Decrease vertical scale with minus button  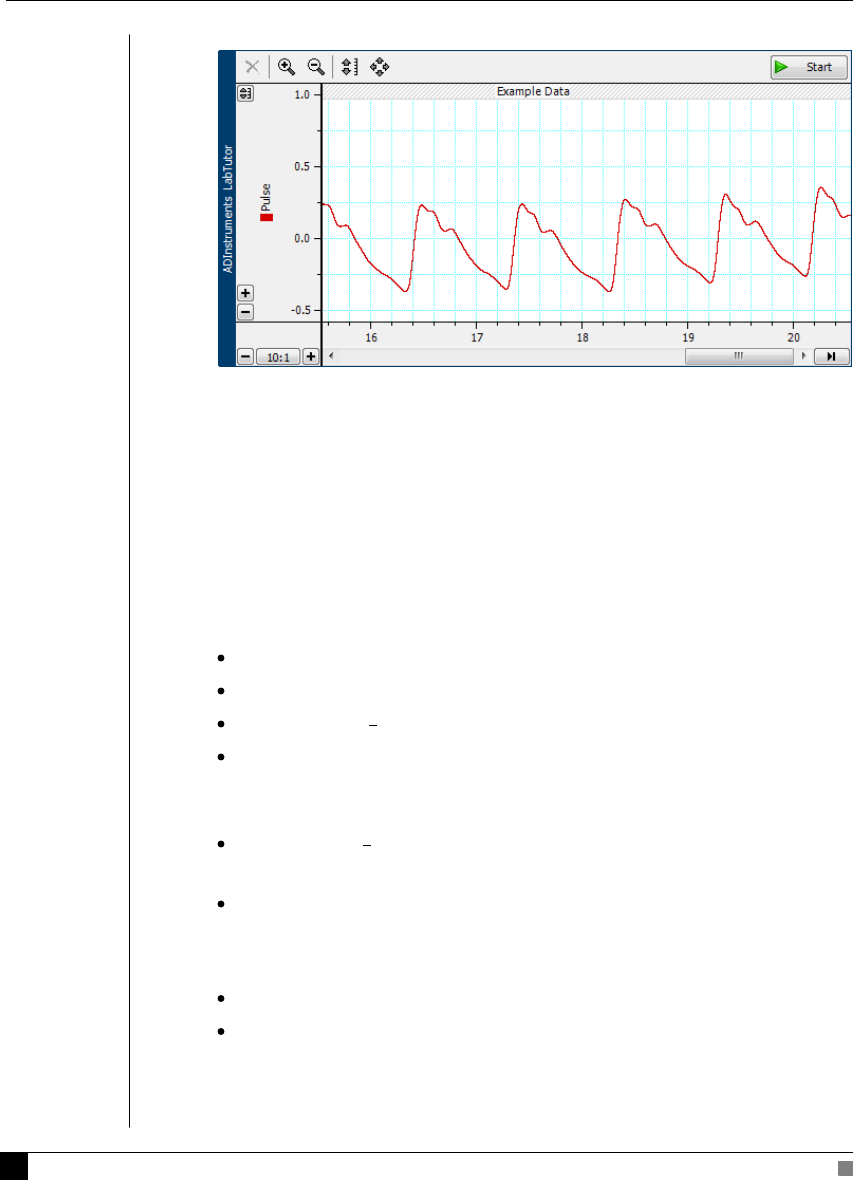pyautogui.click(x=245, y=312)
